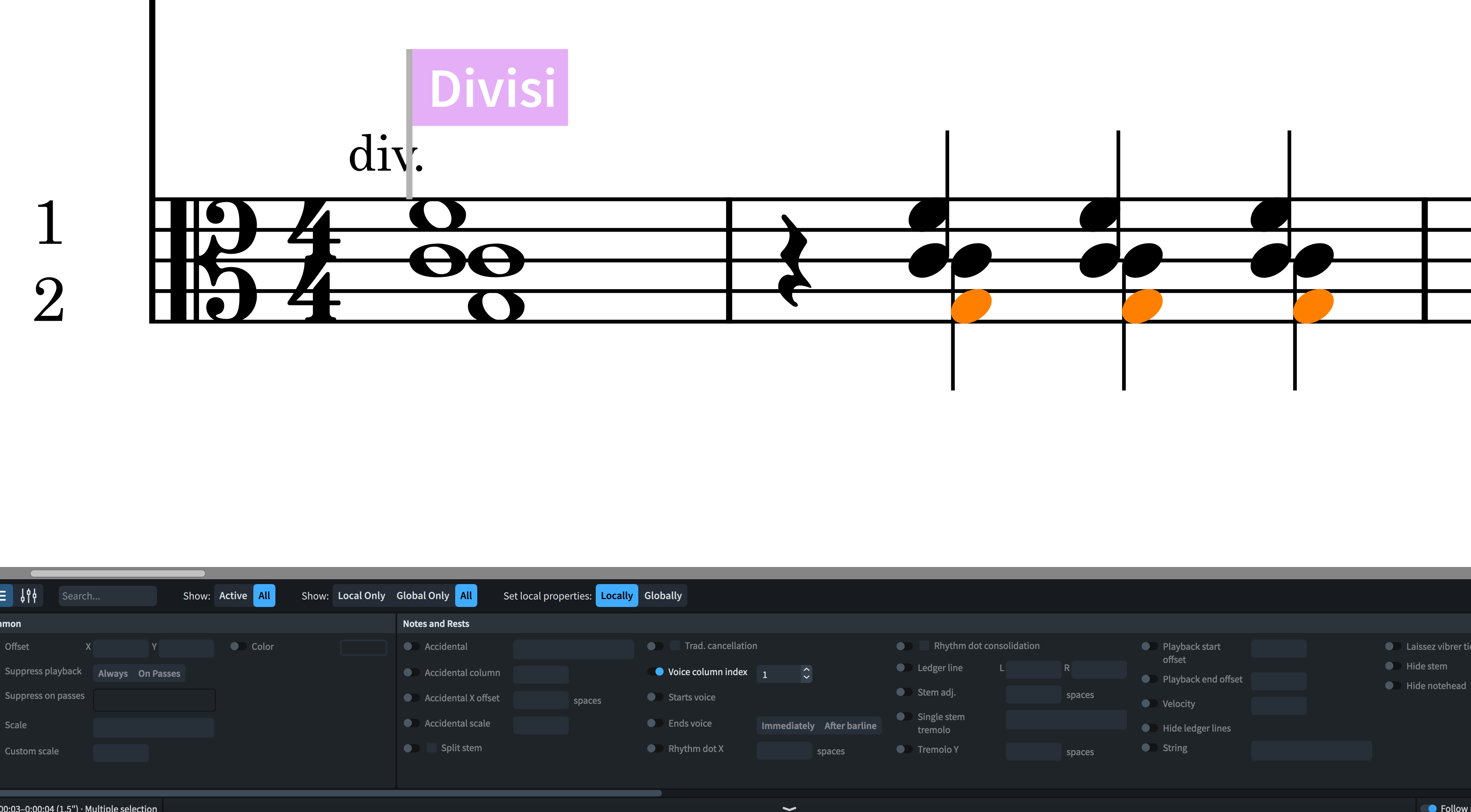Show only Active properties
This screenshot has height=812, width=1471.
point(233,596)
